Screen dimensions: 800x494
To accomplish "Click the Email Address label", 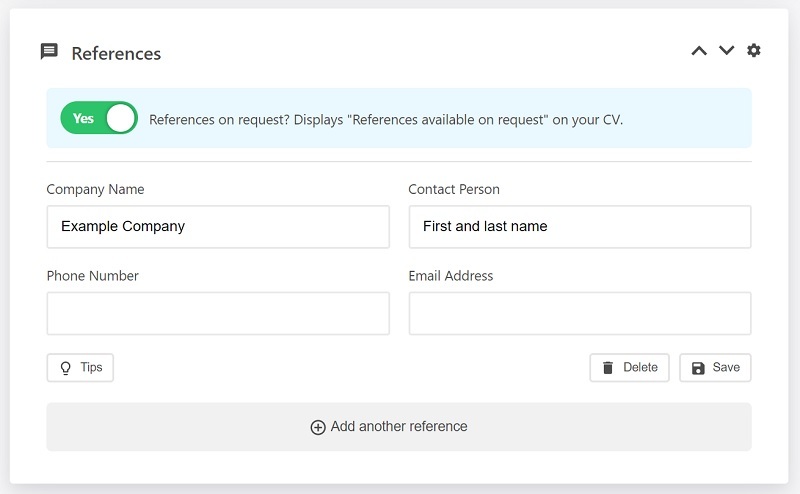I will [451, 276].
